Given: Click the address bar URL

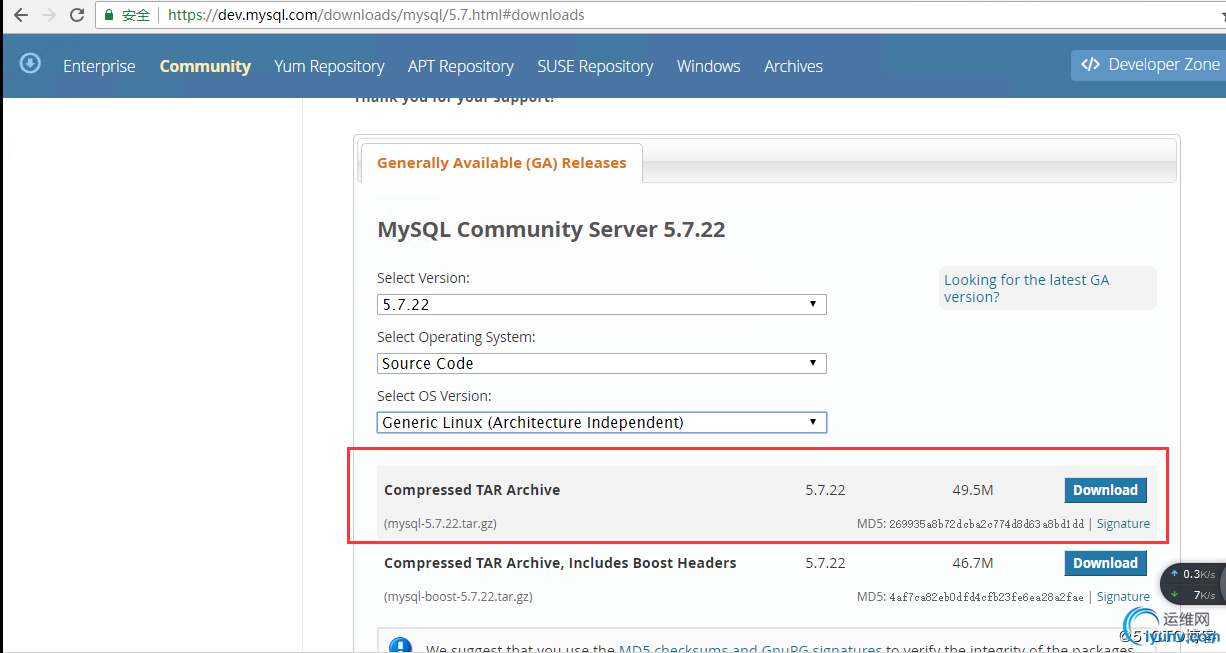Looking at the screenshot, I should [x=376, y=15].
